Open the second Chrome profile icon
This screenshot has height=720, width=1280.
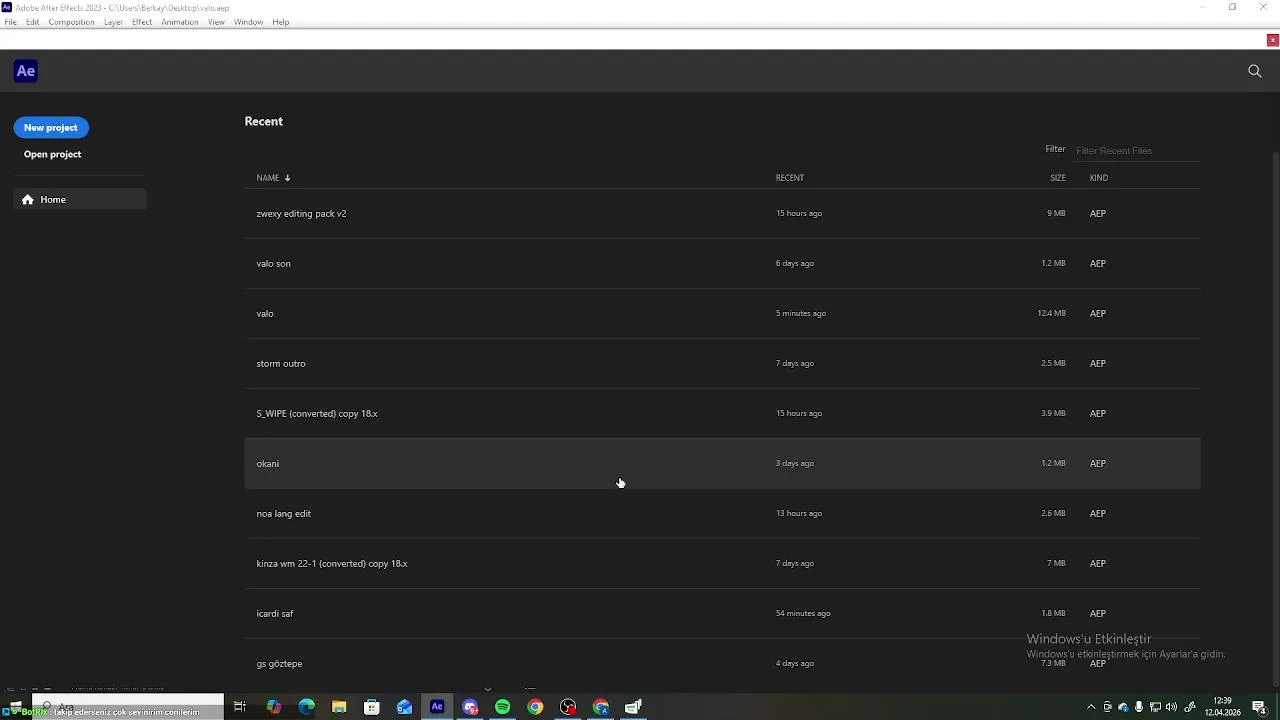(x=601, y=707)
